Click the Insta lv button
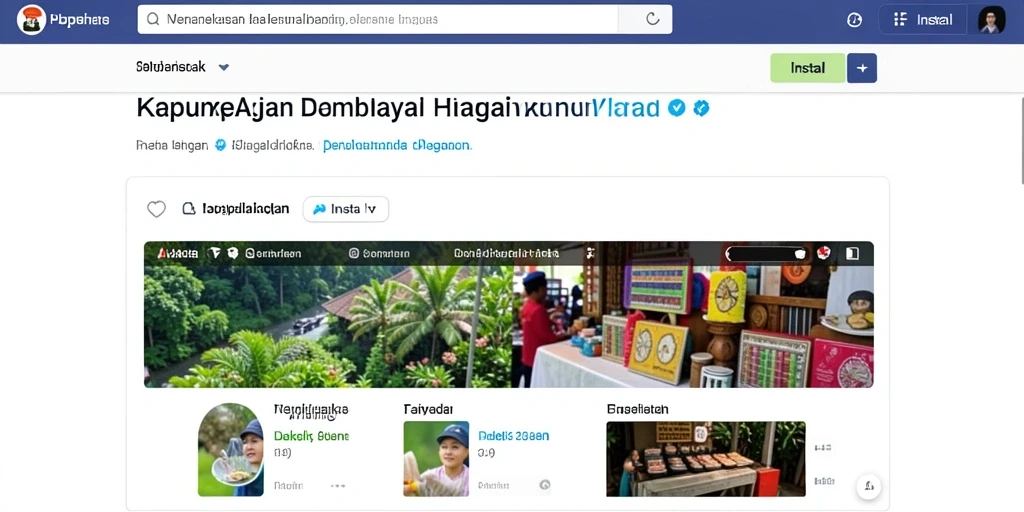The width and height of the screenshot is (1024, 512). (x=345, y=209)
